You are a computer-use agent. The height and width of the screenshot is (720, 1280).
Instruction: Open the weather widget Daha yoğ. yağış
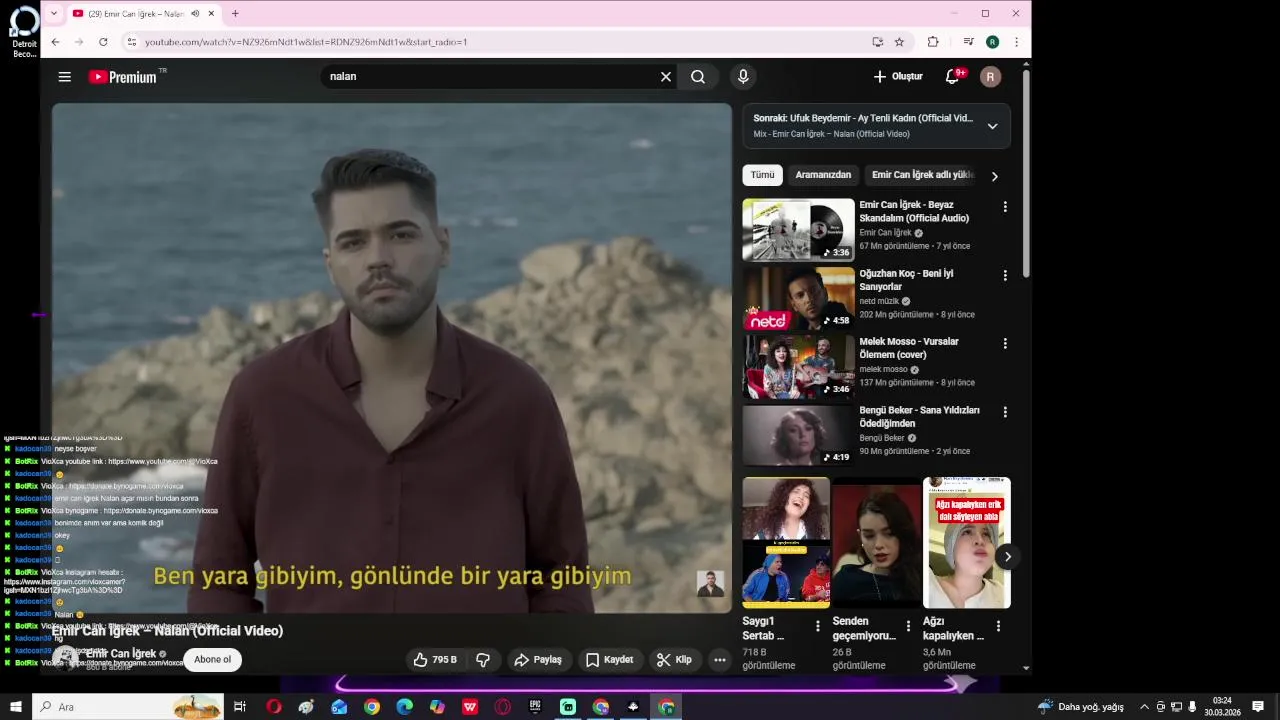click(1080, 707)
